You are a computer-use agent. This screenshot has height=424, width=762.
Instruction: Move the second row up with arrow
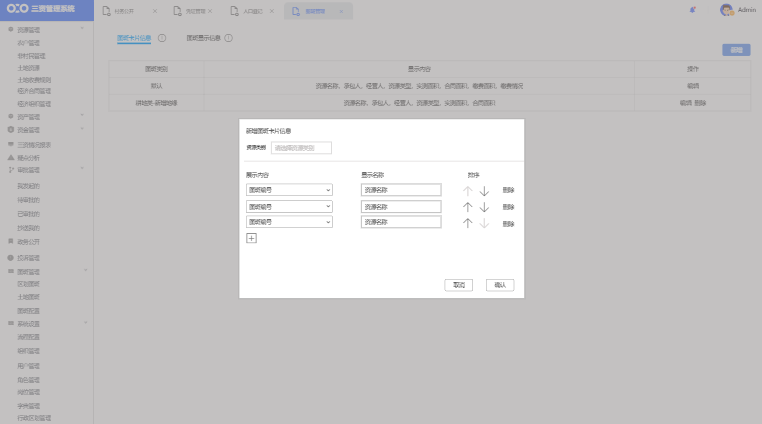pos(467,206)
